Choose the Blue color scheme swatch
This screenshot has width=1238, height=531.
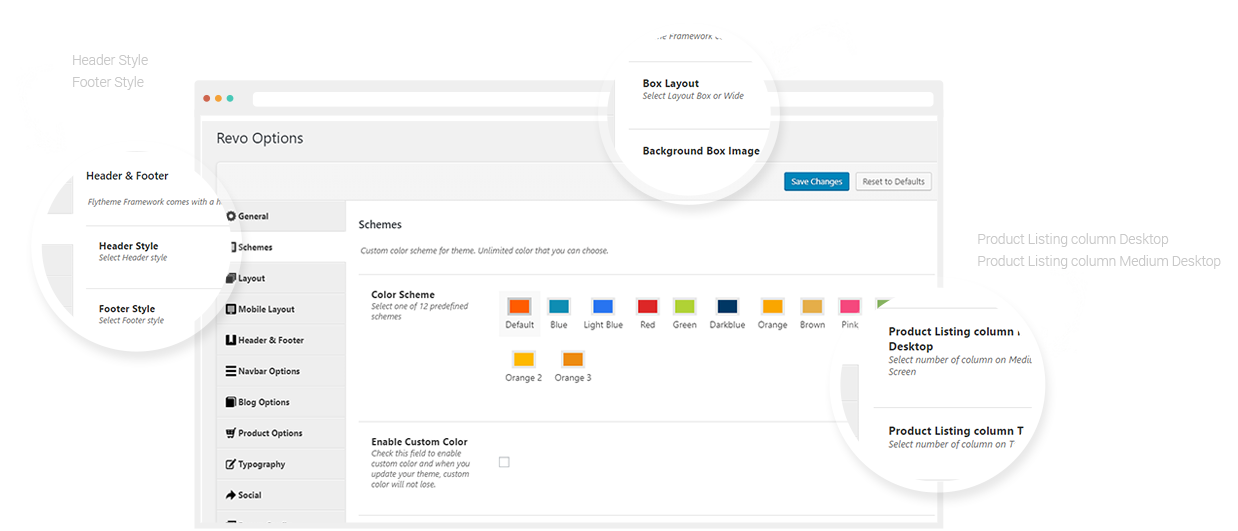tap(559, 306)
